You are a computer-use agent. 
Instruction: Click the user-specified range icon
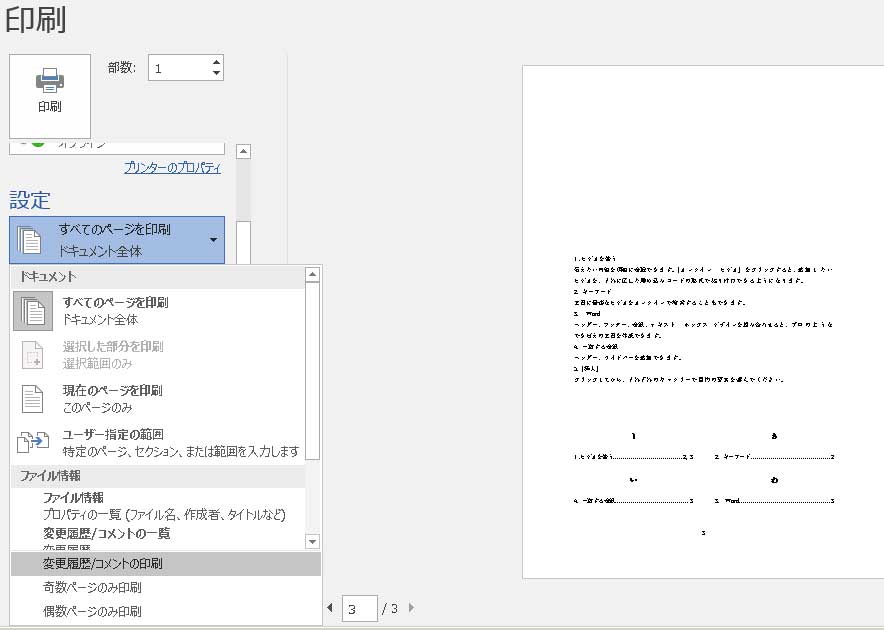click(33, 443)
